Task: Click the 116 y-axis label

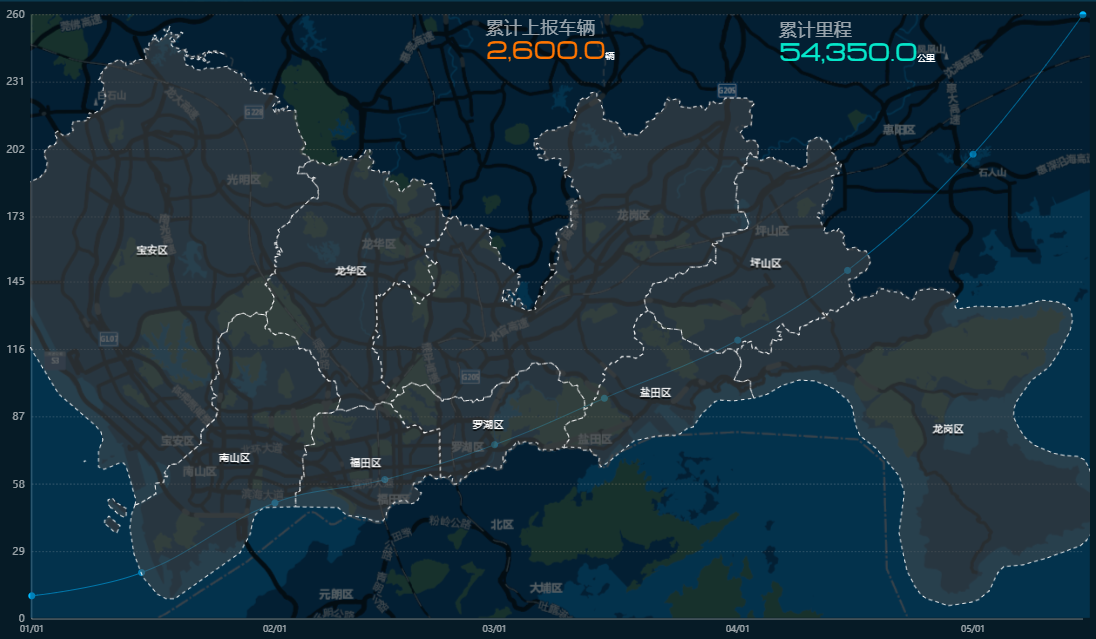Action: (x=15, y=349)
